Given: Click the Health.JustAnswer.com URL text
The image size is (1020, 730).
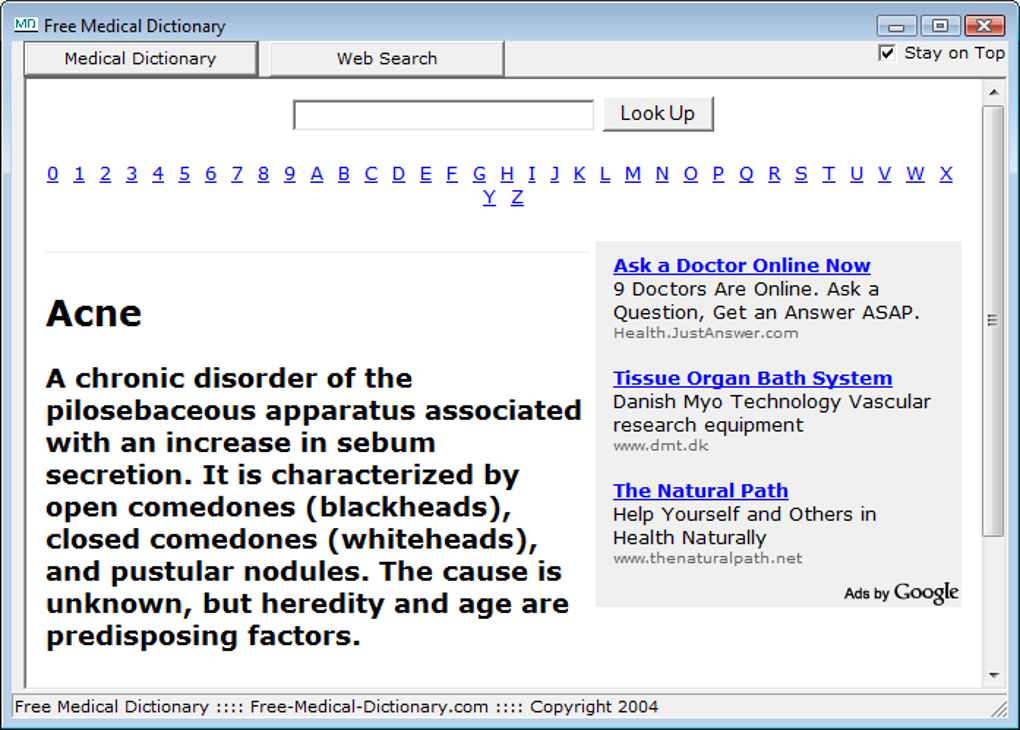Looking at the screenshot, I should pos(706,333).
